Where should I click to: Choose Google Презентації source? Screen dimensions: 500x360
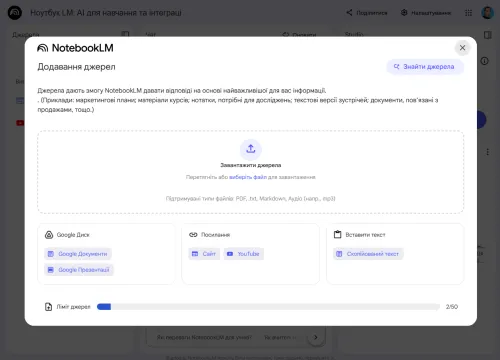79,270
